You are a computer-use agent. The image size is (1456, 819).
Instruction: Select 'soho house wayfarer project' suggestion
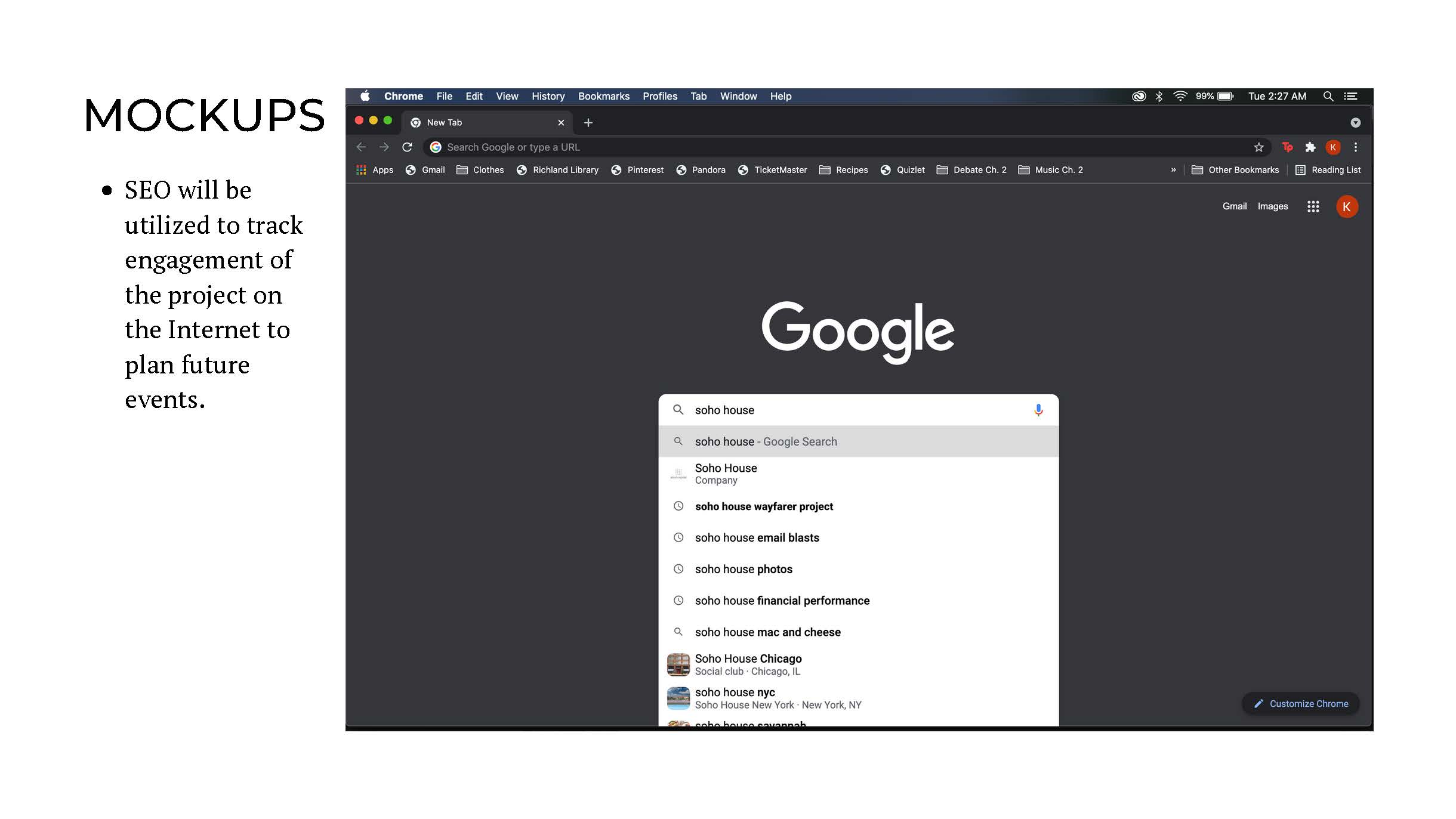[x=858, y=506]
